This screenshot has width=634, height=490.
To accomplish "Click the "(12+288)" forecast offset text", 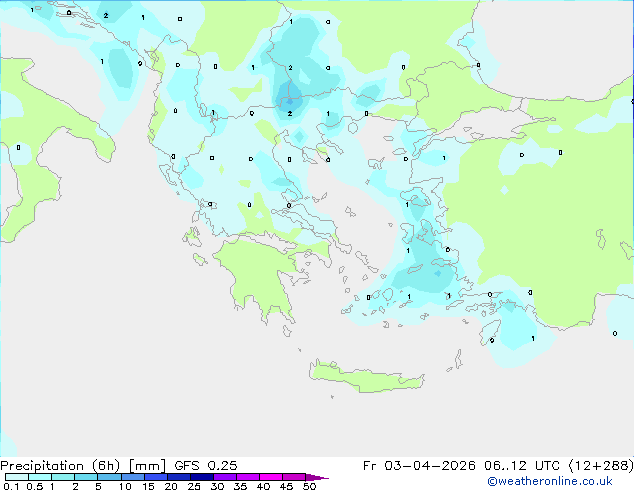I will click(601, 466).
